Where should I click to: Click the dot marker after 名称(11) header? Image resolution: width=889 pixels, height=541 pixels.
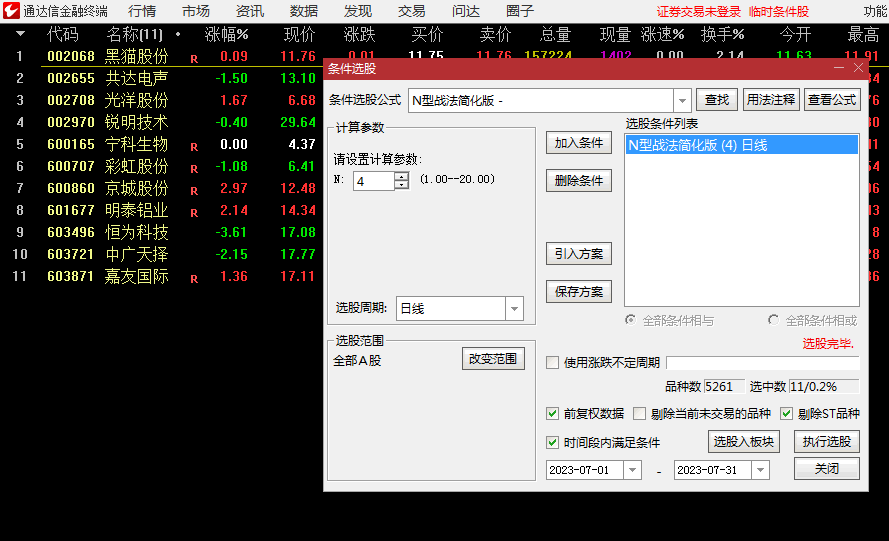(178, 35)
